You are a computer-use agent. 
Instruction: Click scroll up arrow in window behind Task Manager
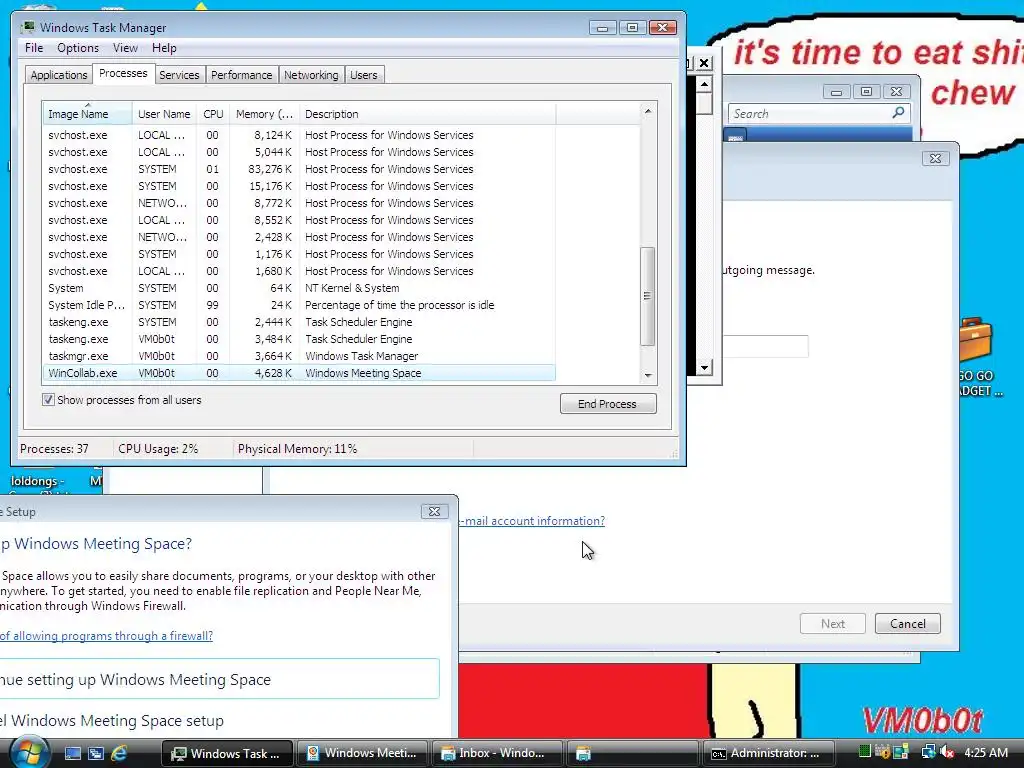(x=704, y=84)
